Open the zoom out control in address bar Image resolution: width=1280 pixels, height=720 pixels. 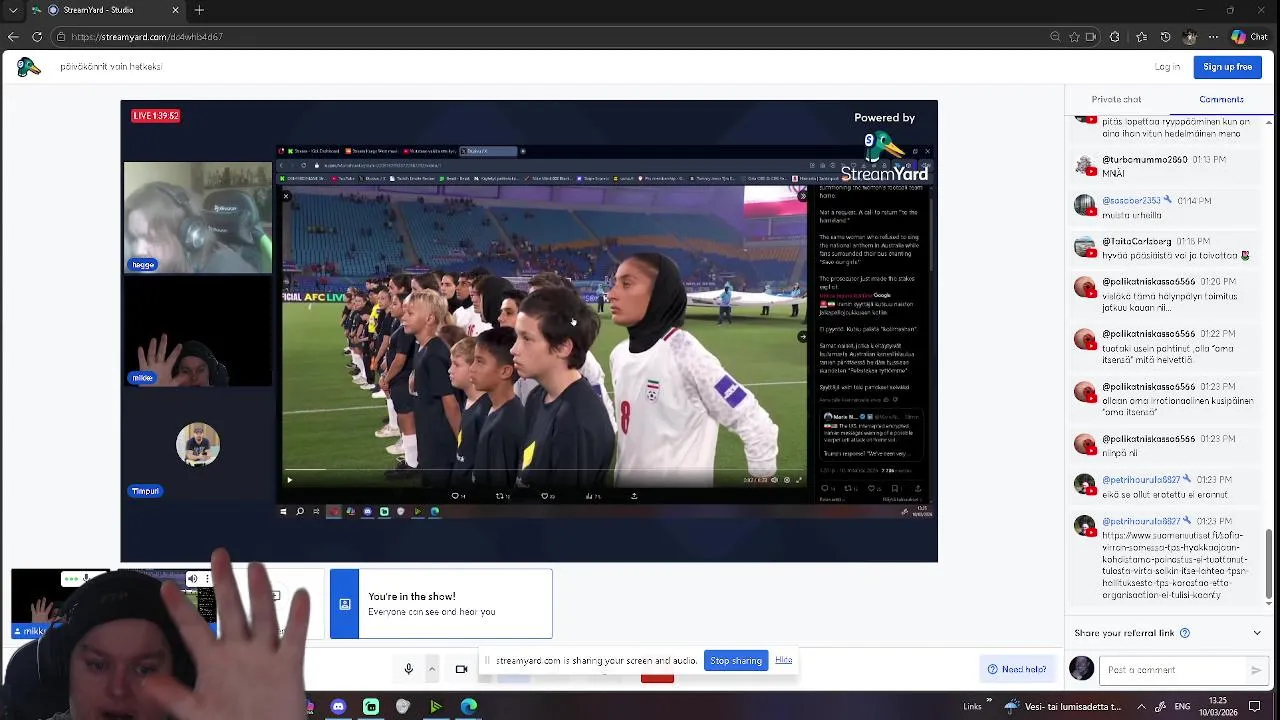1055,37
